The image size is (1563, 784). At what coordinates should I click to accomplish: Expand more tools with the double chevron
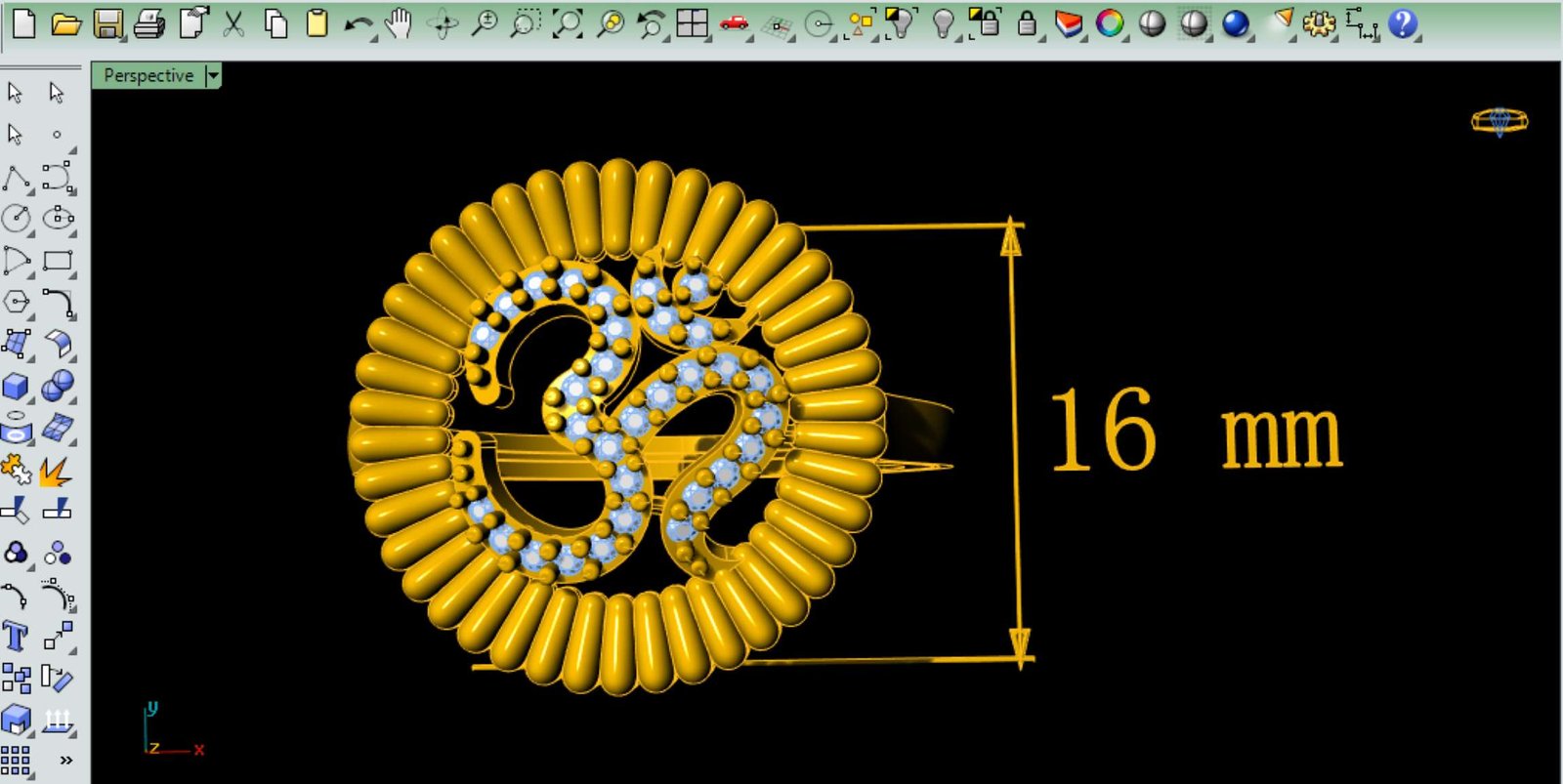click(x=65, y=760)
